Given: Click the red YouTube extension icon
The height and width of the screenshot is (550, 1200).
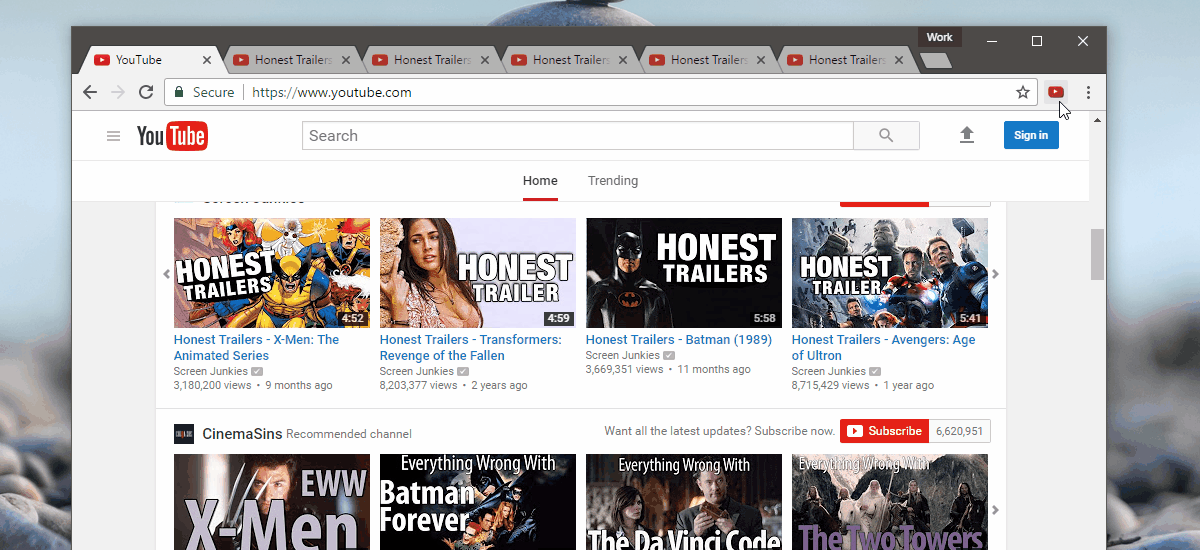Looking at the screenshot, I should (x=1055, y=92).
